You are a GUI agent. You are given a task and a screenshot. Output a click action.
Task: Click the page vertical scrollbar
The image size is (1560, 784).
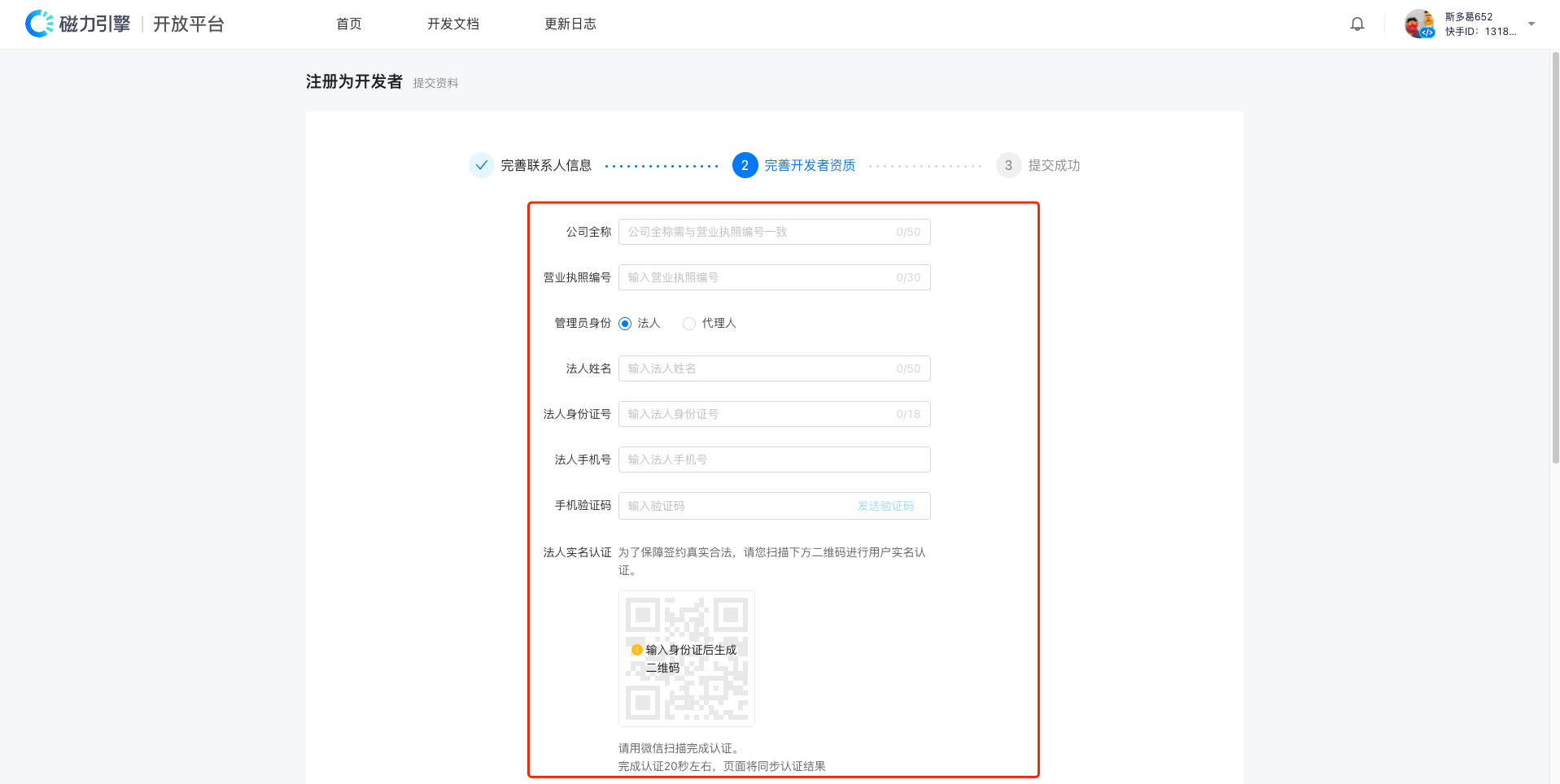click(x=1555, y=259)
